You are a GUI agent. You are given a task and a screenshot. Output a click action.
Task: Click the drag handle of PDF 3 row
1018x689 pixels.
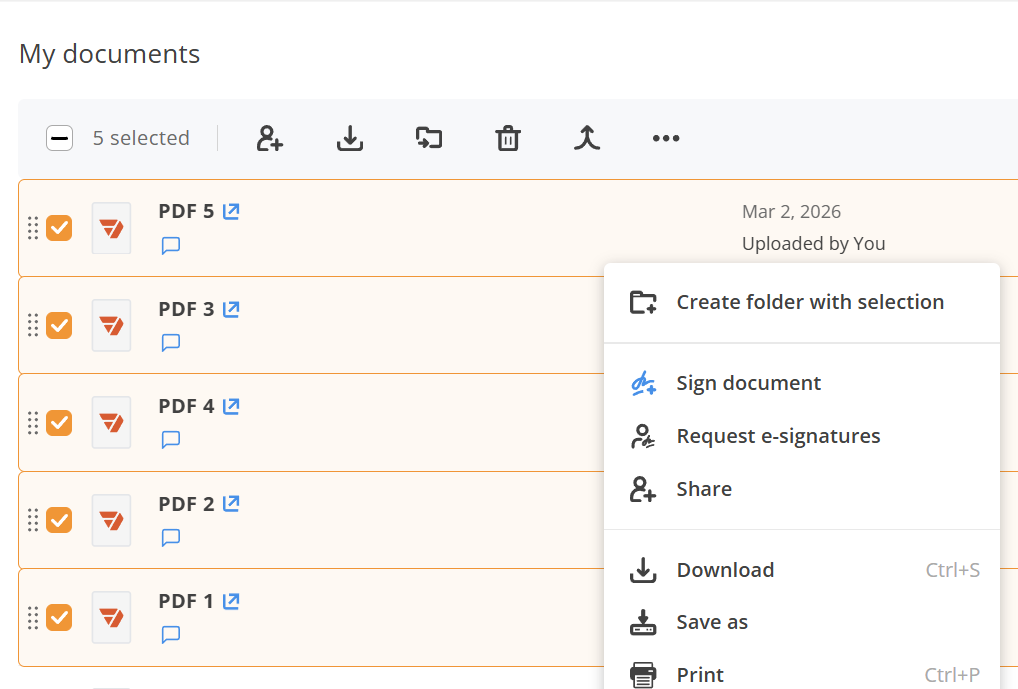[x=33, y=325]
